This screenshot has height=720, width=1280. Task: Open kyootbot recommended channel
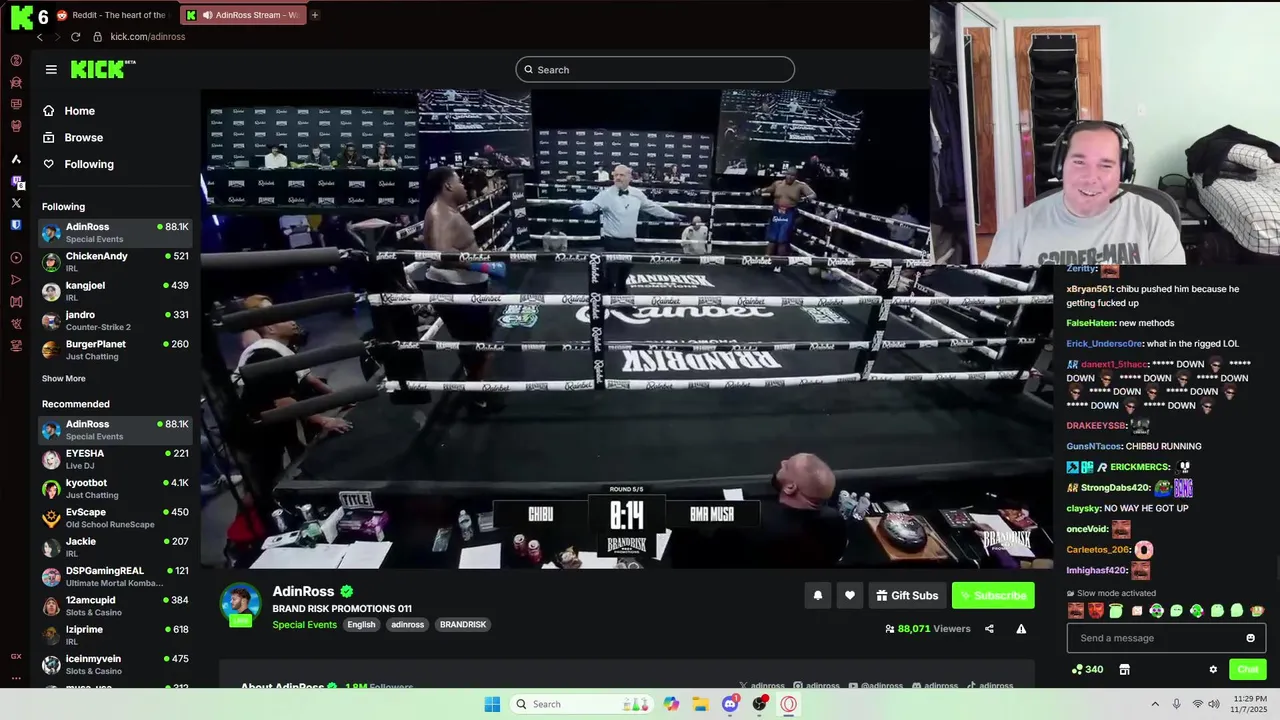(115, 488)
